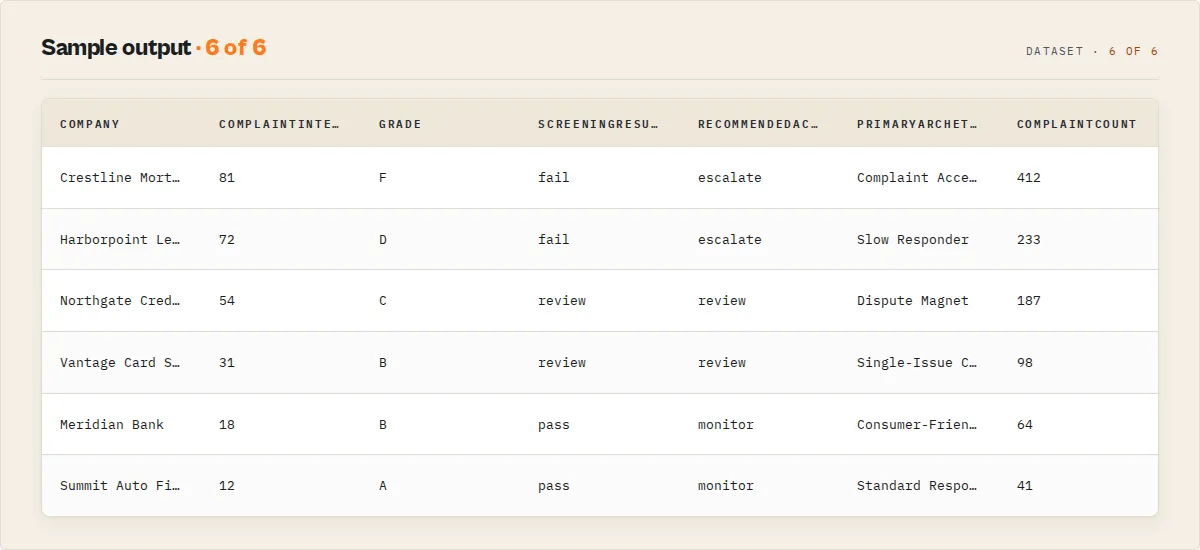
Task: Select the Northgate Cred… company cell
Action: (120, 301)
